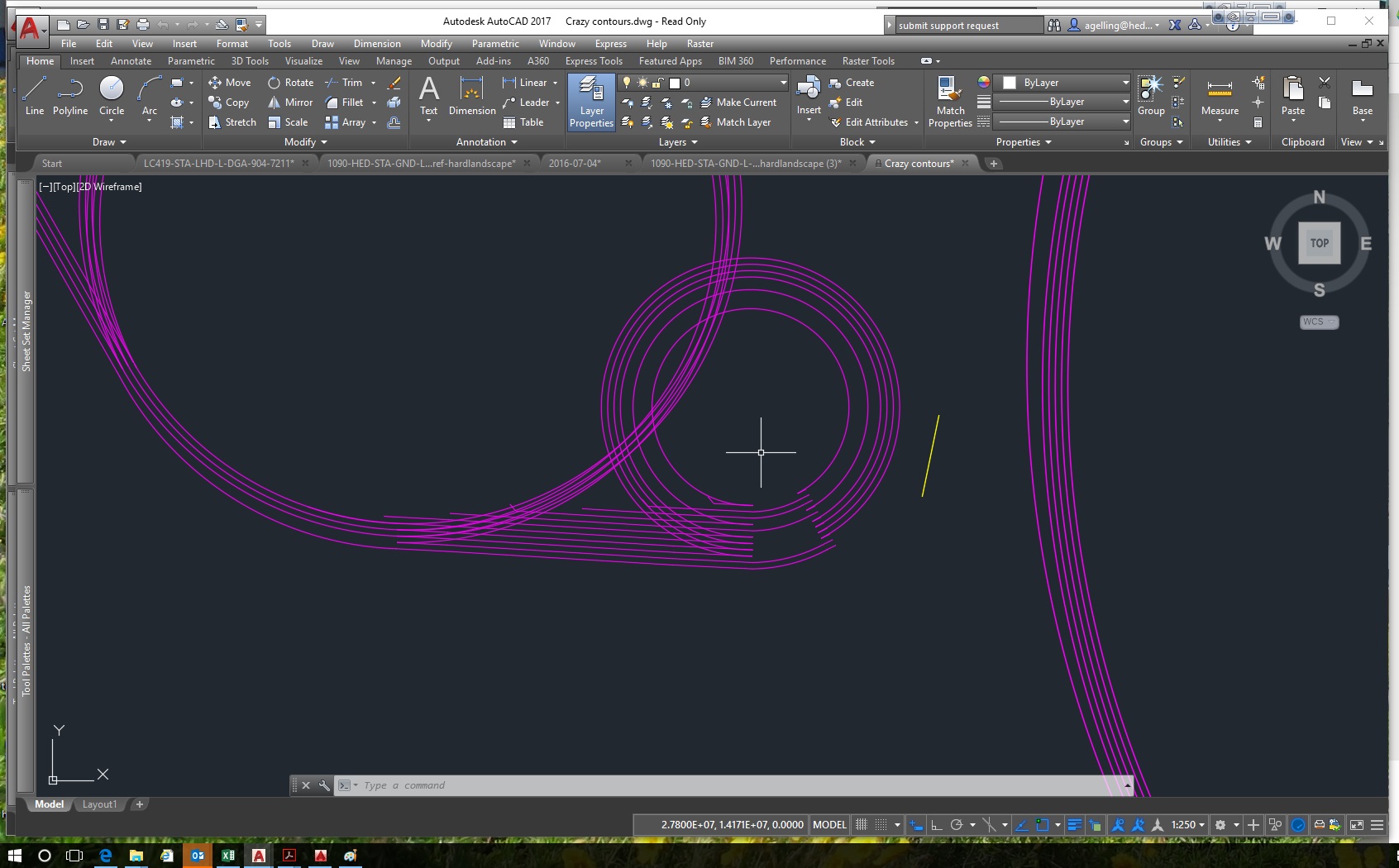Switch to Layout1 at the bottom
Screen dimensions: 1399x868
99,804
